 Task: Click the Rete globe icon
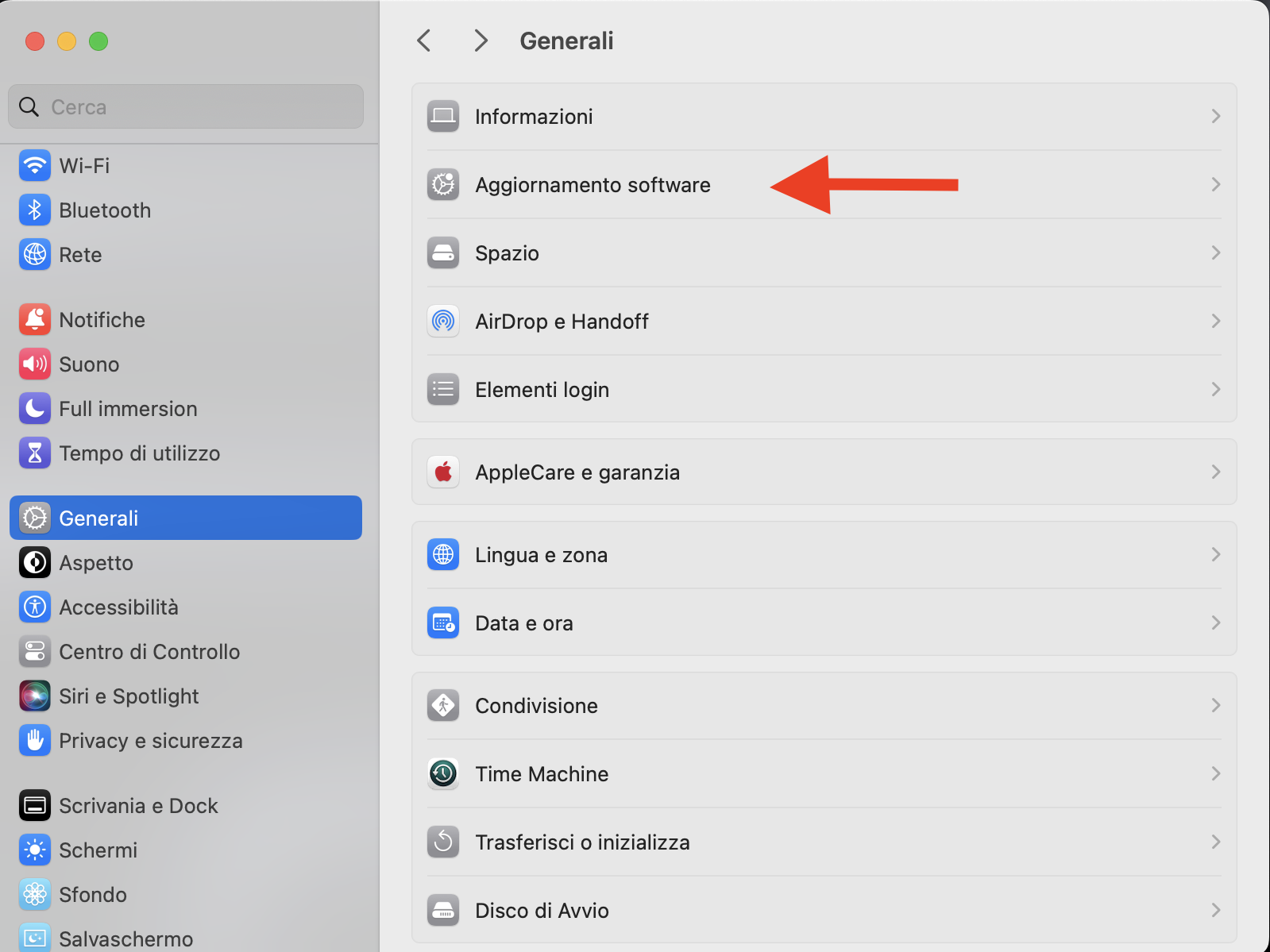pyautogui.click(x=35, y=255)
